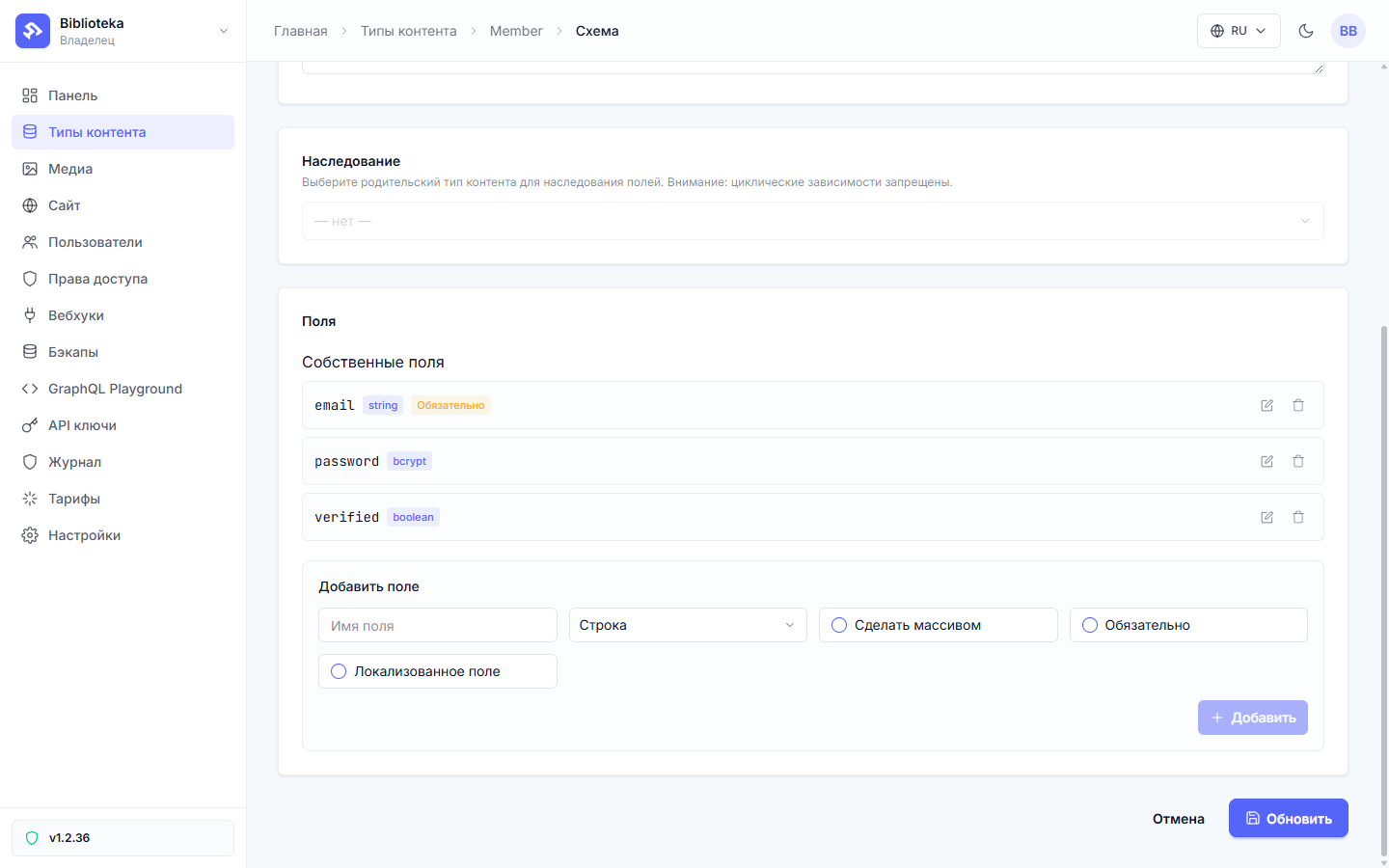Click the Сайт globe icon

coord(30,205)
